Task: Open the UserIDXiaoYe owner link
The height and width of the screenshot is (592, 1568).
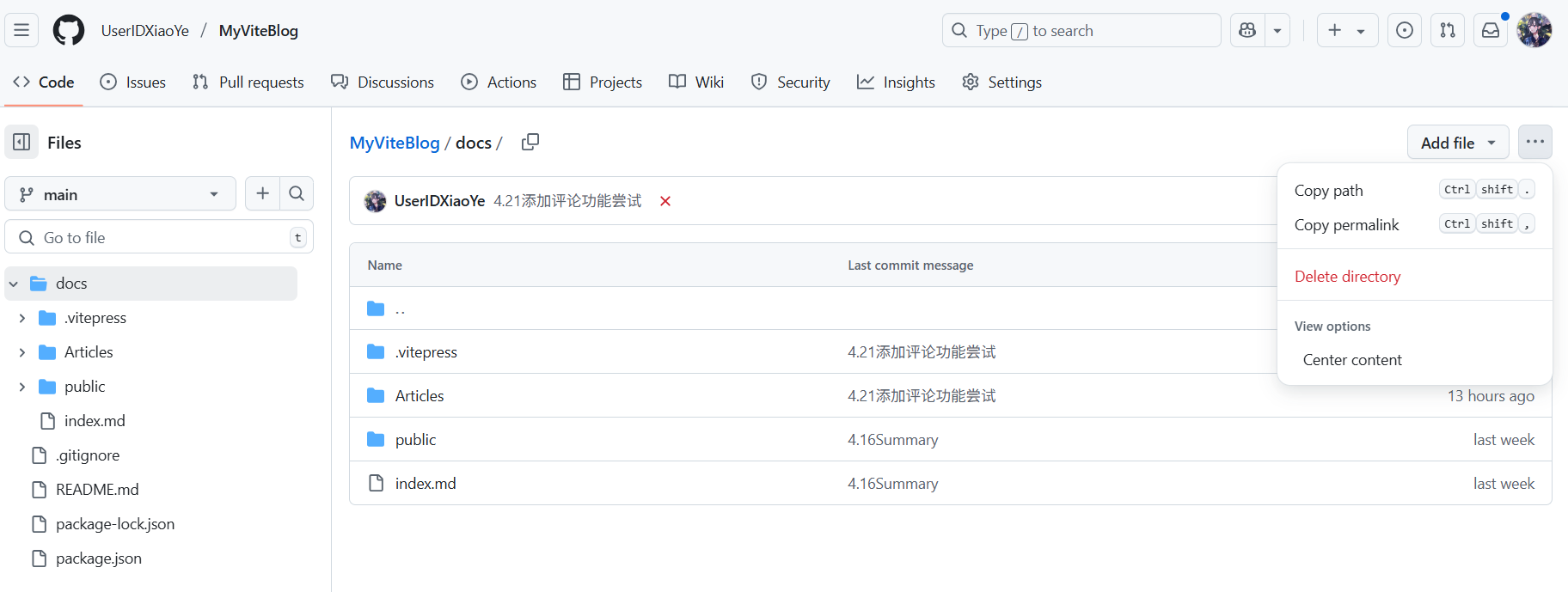Action: tap(145, 30)
